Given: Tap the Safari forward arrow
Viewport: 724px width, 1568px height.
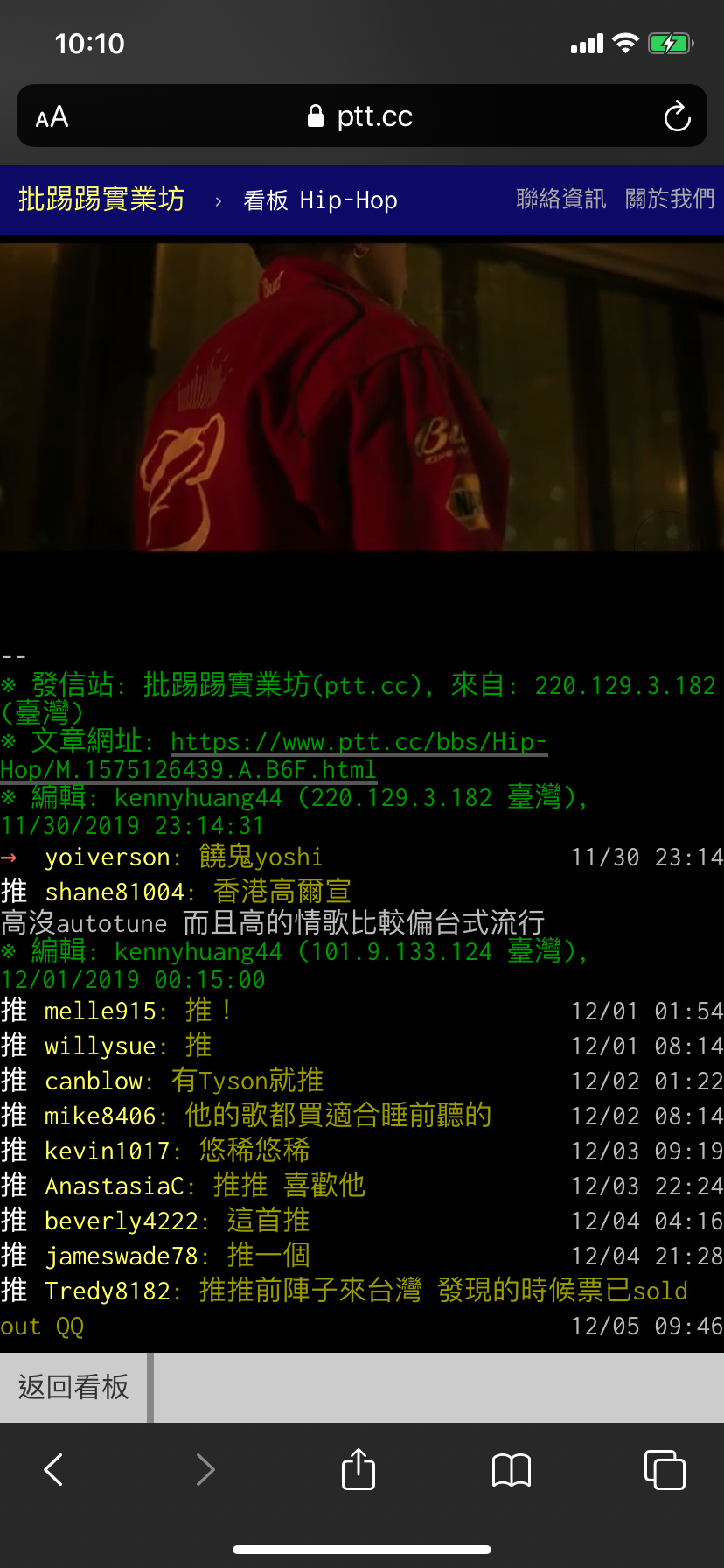Looking at the screenshot, I should pos(205,1469).
